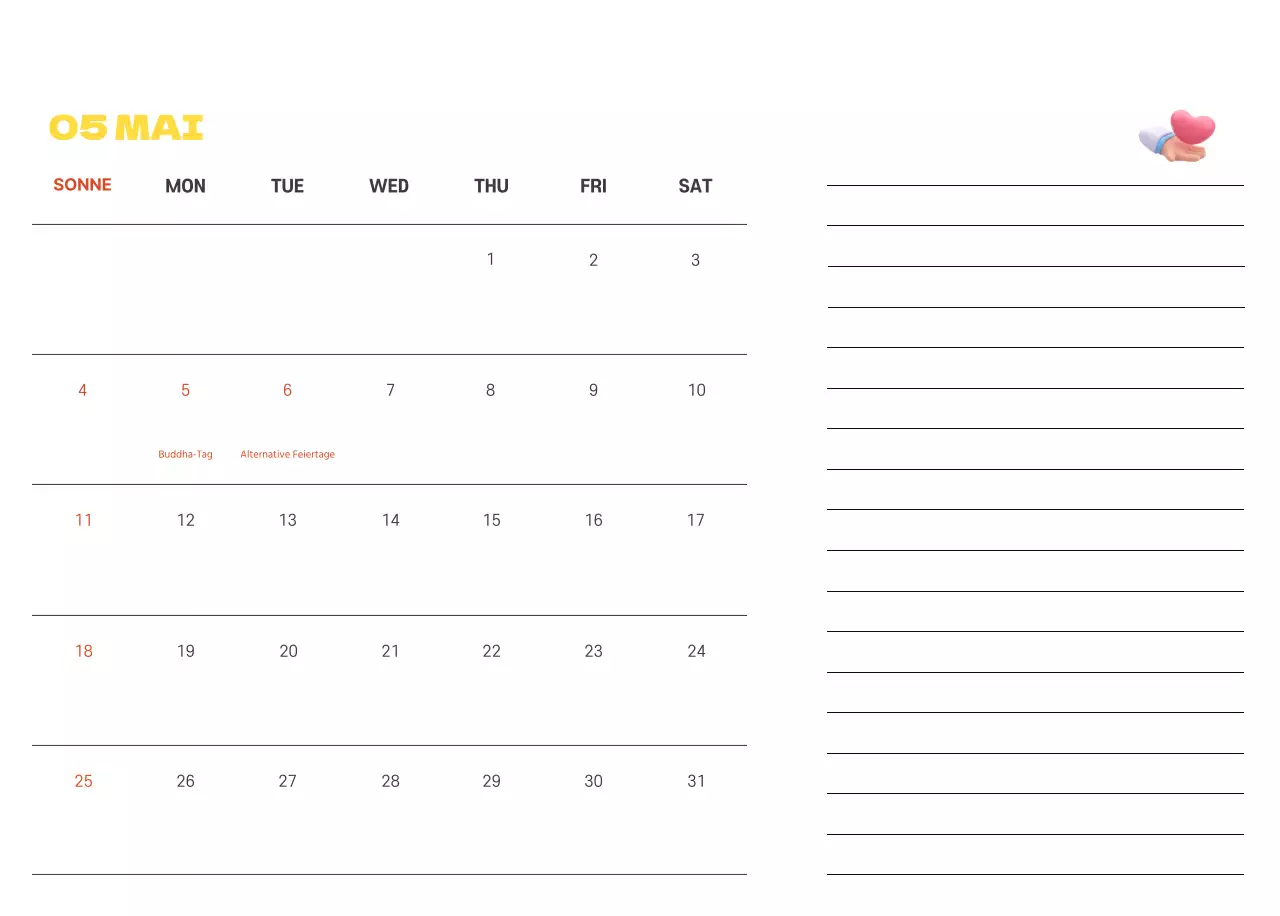Click date 28 on Wednesday

(x=390, y=781)
